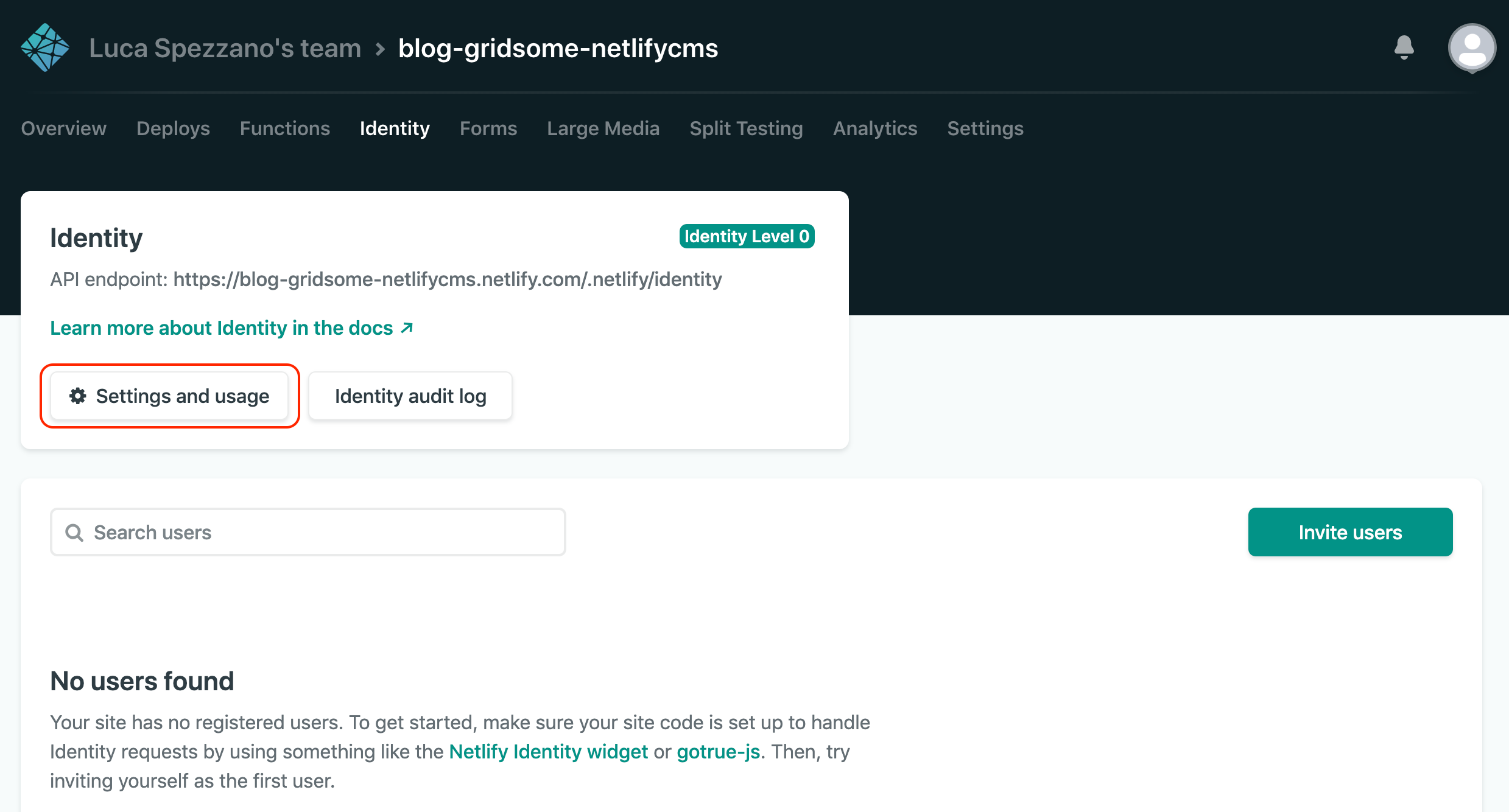Image resolution: width=1509 pixels, height=812 pixels.
Task: Switch to the Overview tab
Action: coord(63,128)
